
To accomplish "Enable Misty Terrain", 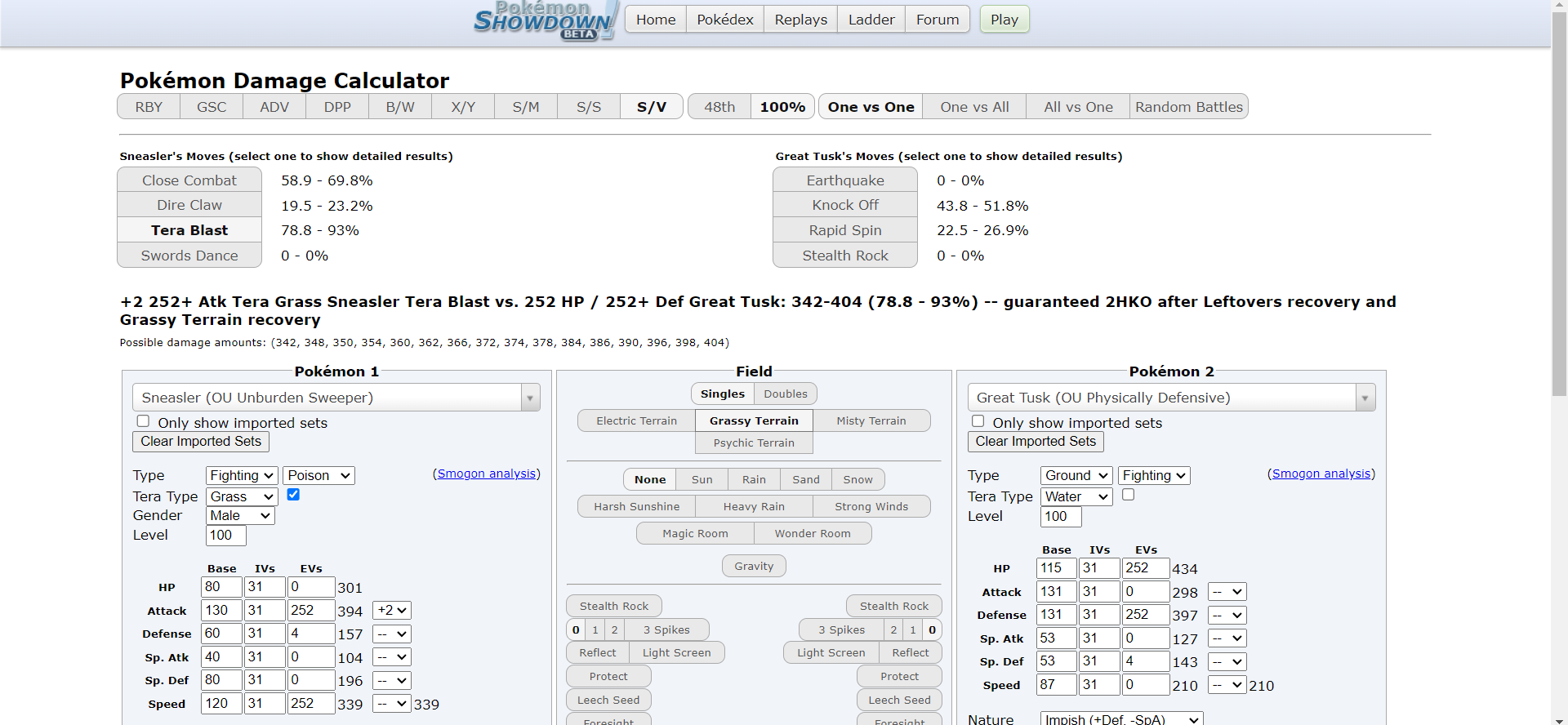I will tap(871, 420).
